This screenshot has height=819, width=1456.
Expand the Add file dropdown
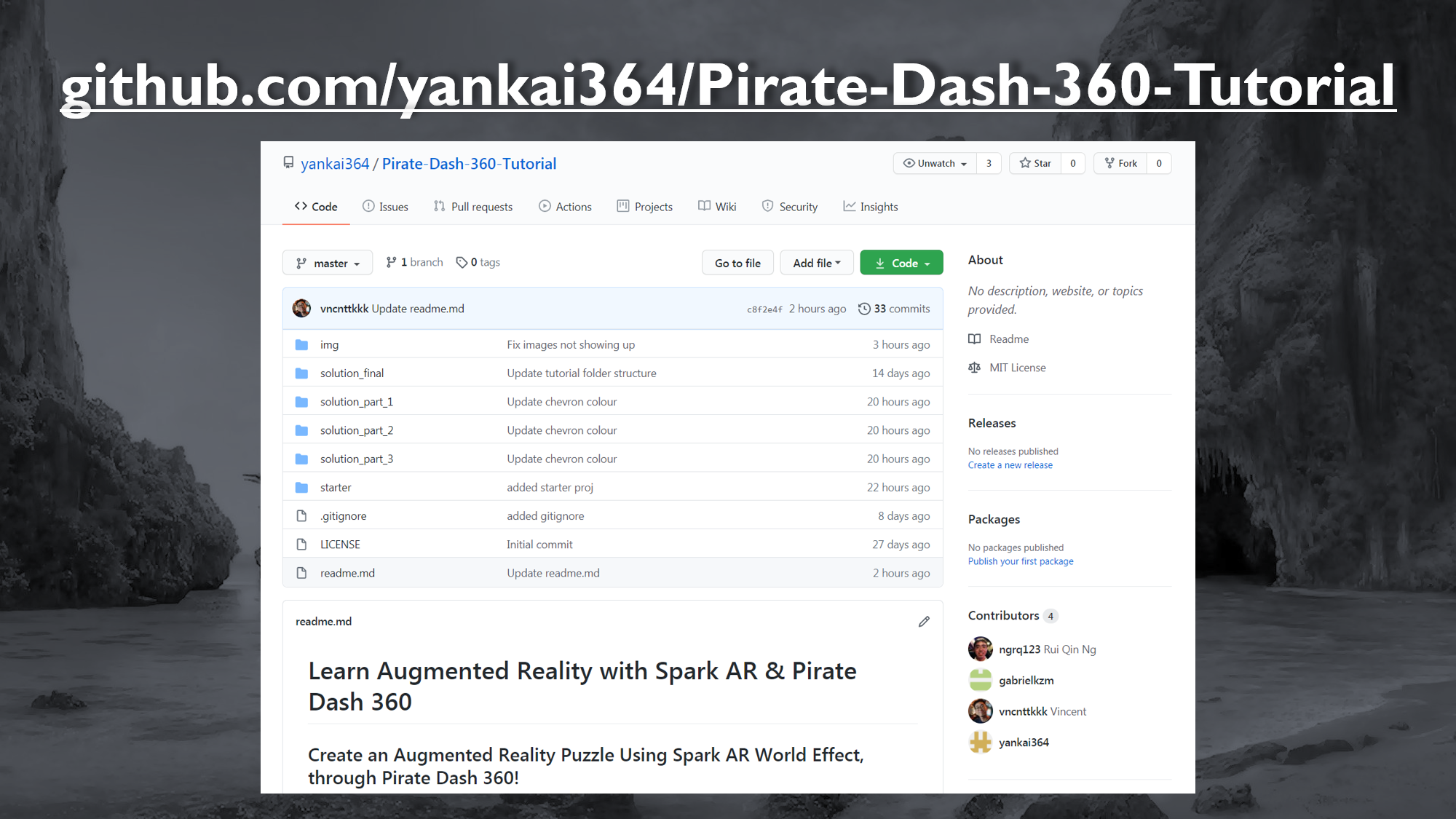[816, 263]
